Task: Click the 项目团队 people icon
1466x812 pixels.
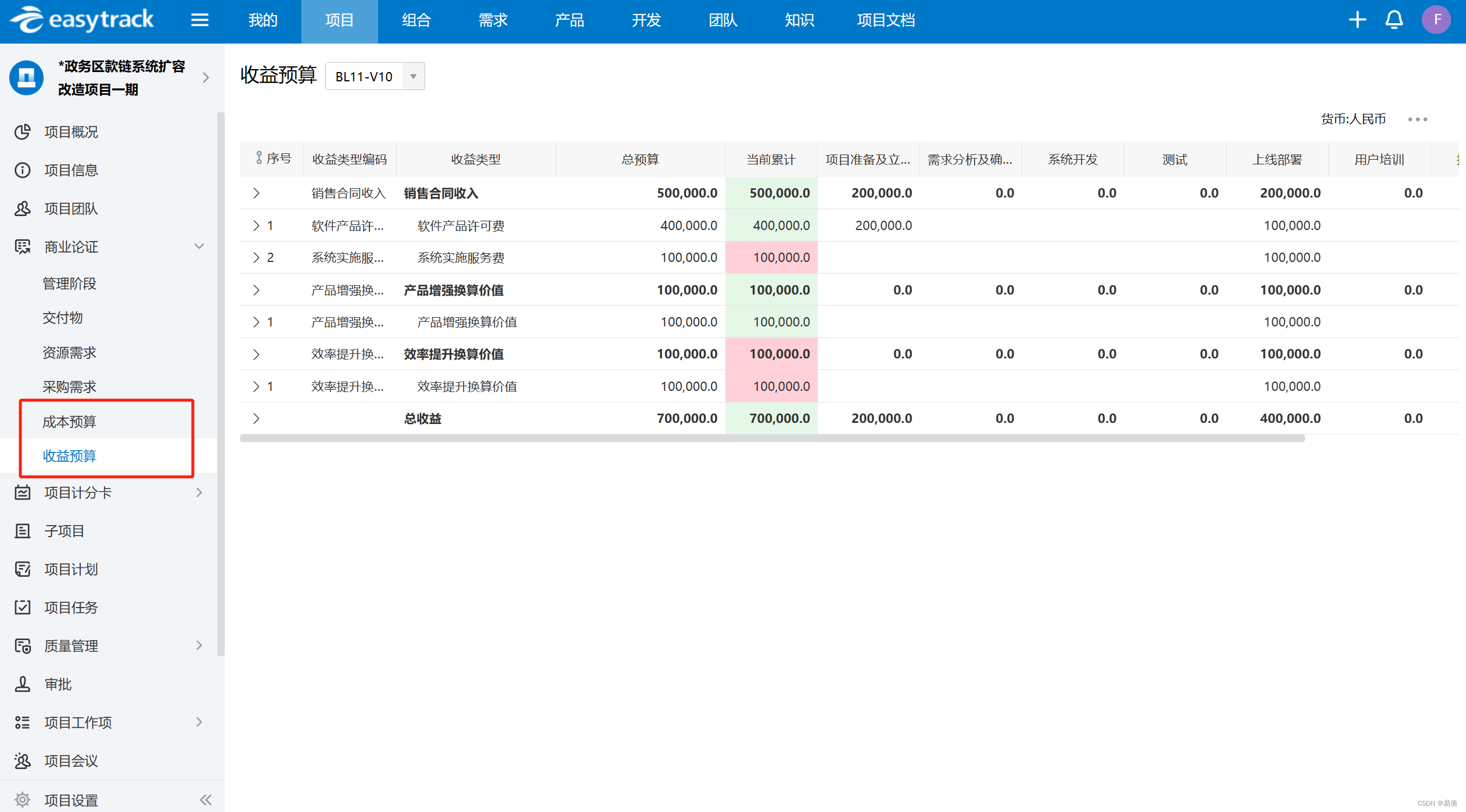Action: tap(23, 209)
